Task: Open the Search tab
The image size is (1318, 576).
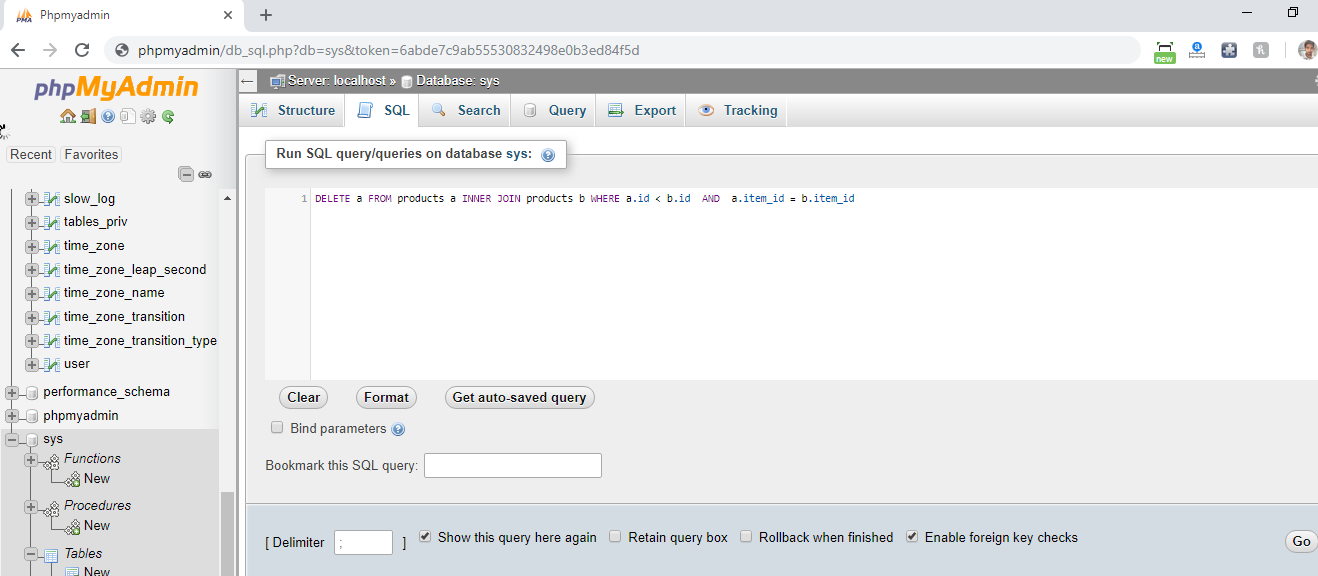Action: pyautogui.click(x=466, y=110)
